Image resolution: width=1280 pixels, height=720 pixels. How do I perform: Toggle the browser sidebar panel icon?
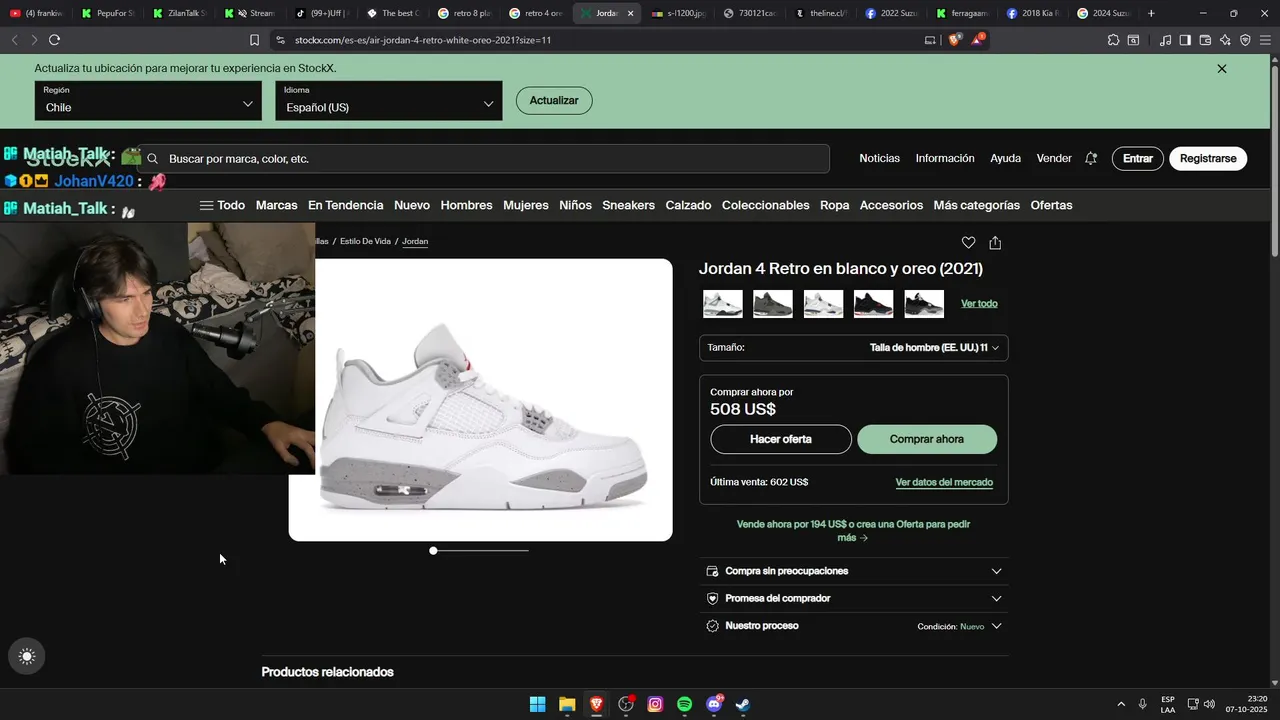(1185, 40)
